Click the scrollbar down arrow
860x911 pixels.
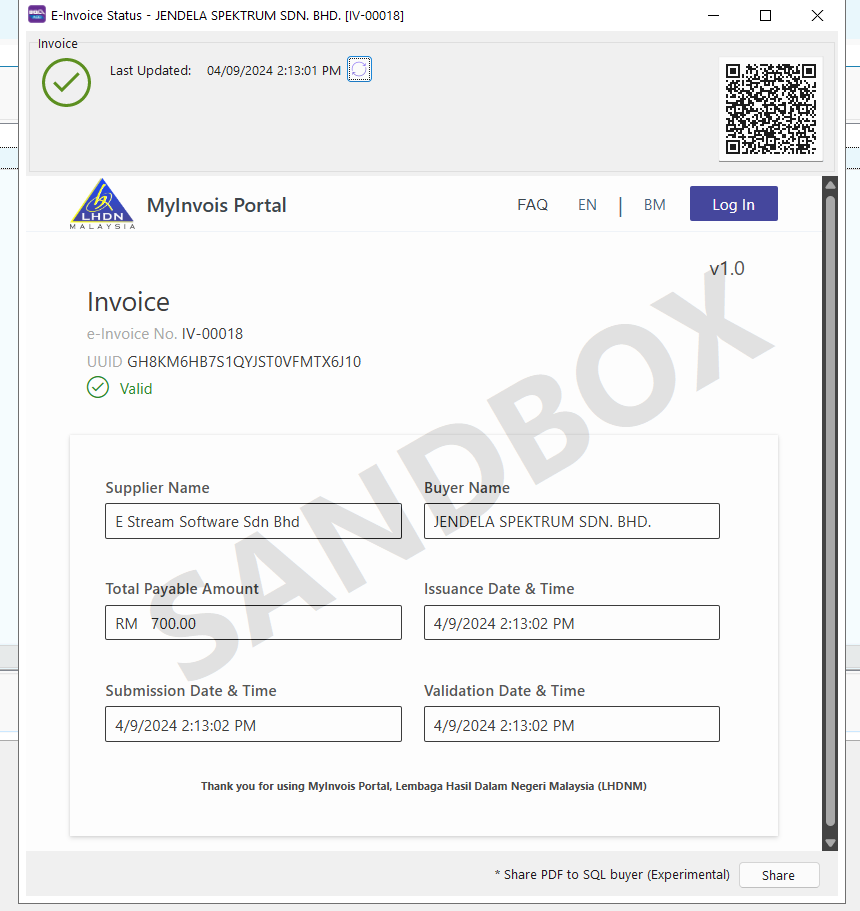coord(830,843)
